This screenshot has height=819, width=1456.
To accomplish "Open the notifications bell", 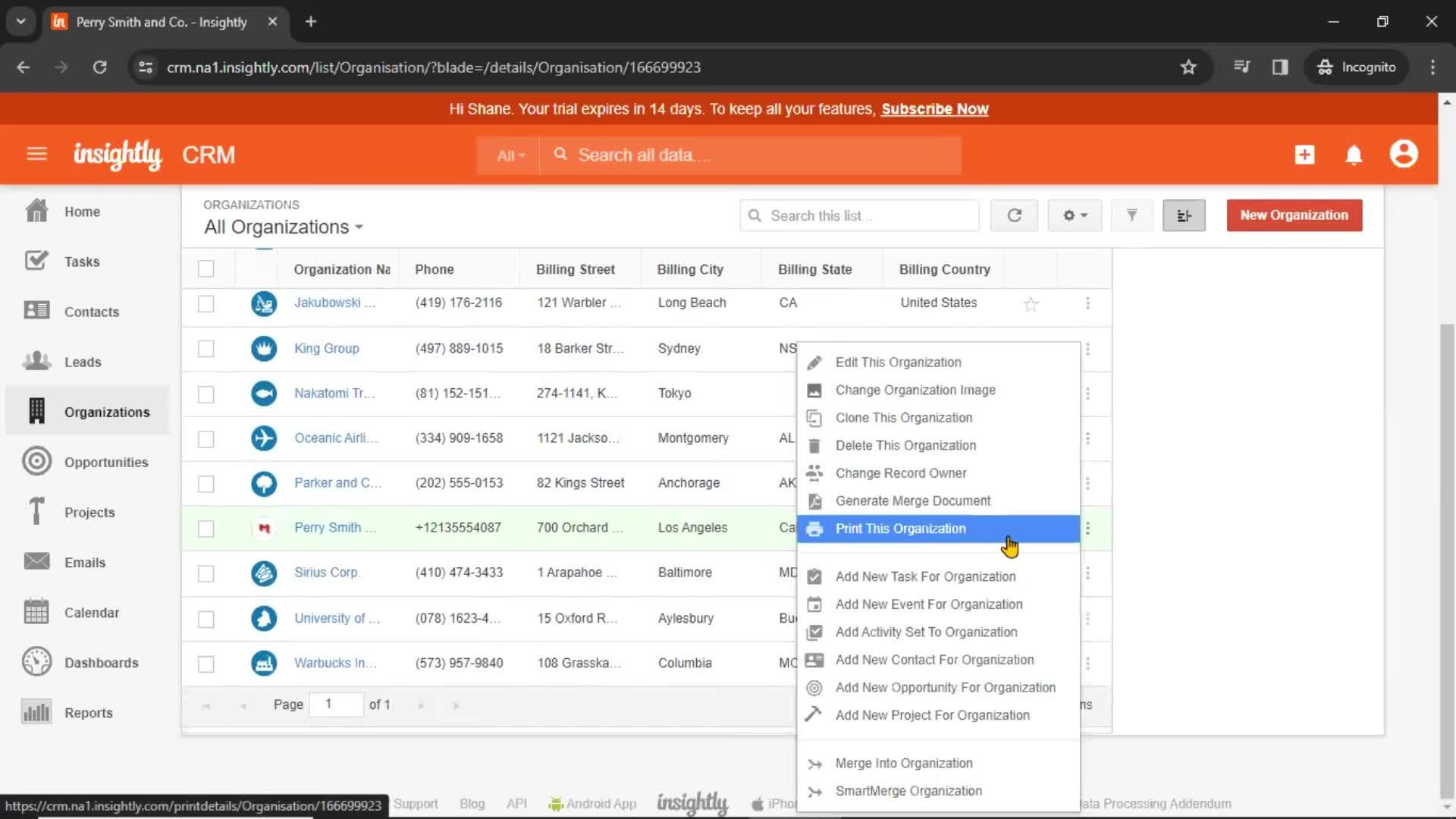I will (1354, 155).
